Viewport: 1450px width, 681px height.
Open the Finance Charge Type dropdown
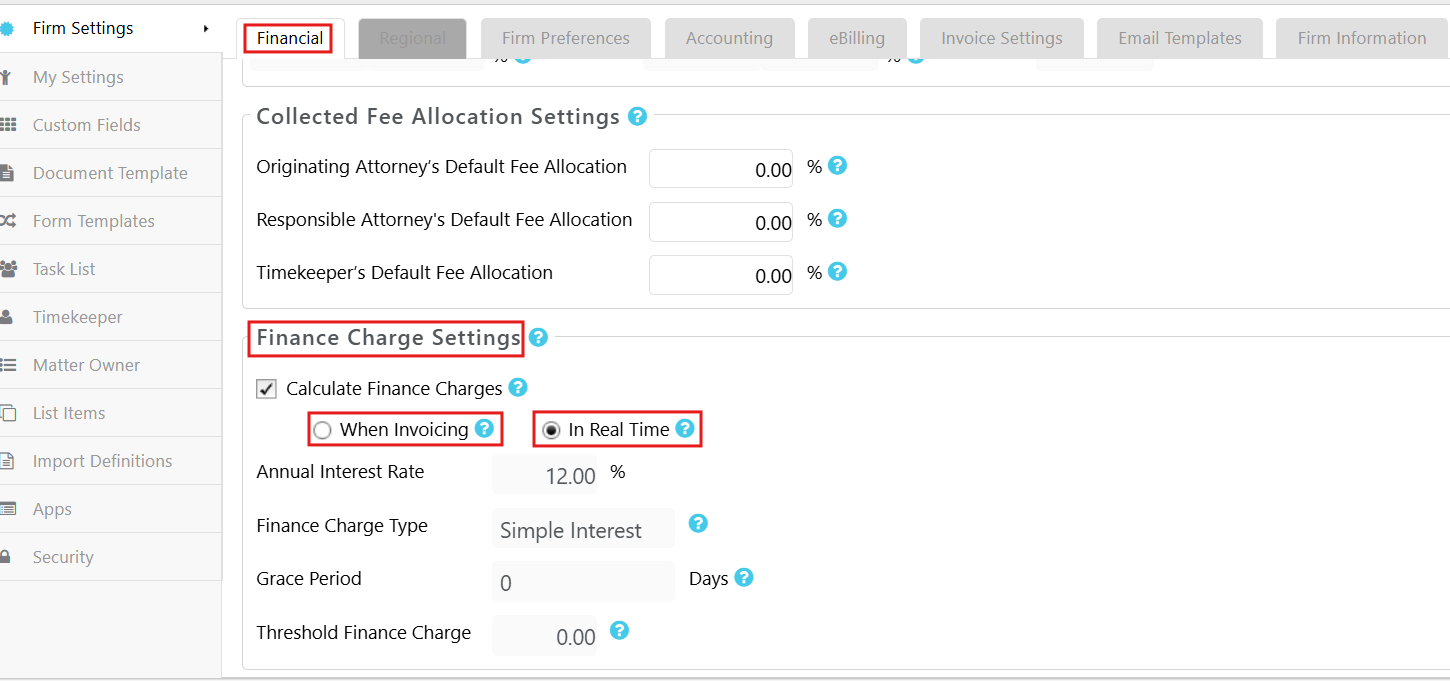pyautogui.click(x=583, y=529)
